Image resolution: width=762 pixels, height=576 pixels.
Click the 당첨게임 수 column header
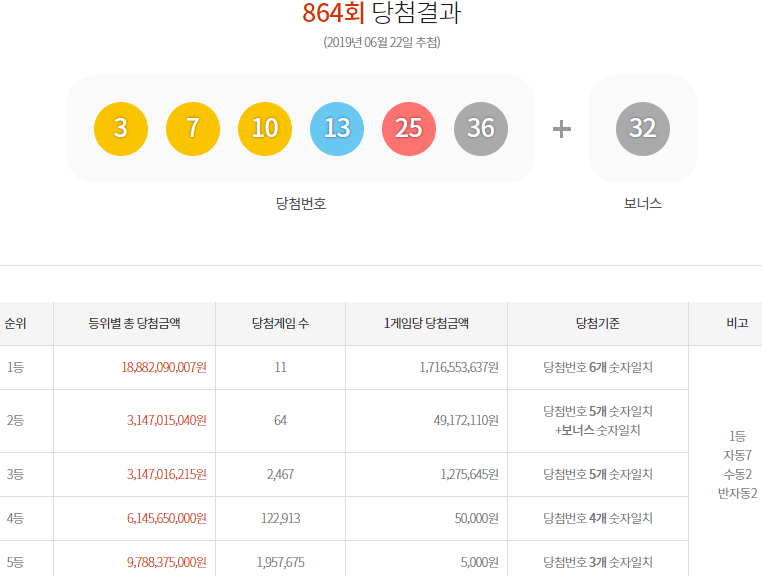click(280, 323)
